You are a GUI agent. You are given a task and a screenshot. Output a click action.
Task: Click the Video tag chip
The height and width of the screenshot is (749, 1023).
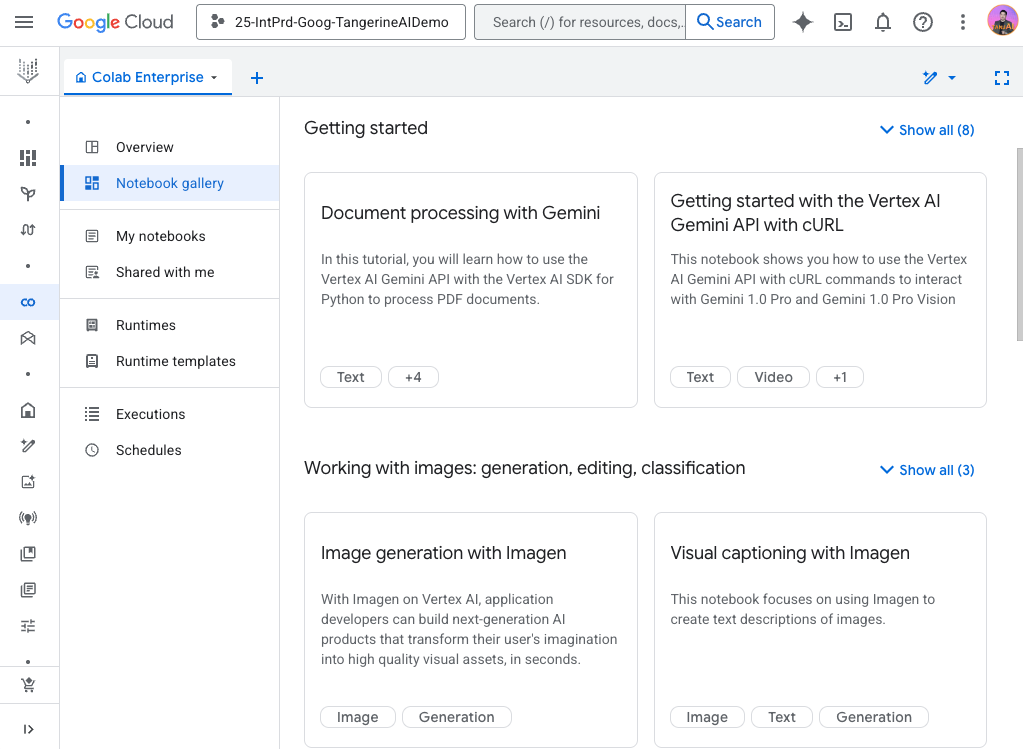773,377
